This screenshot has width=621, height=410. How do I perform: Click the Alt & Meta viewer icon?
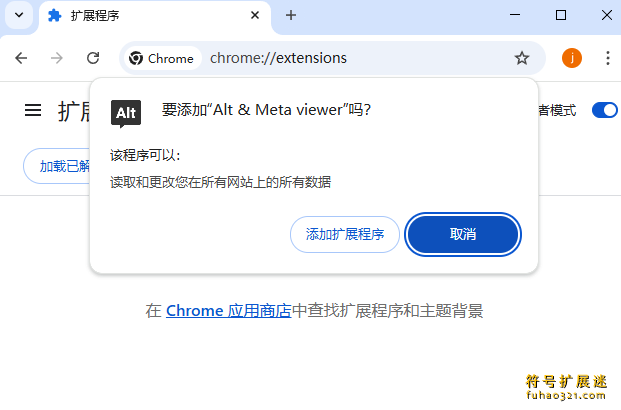[x=126, y=114]
